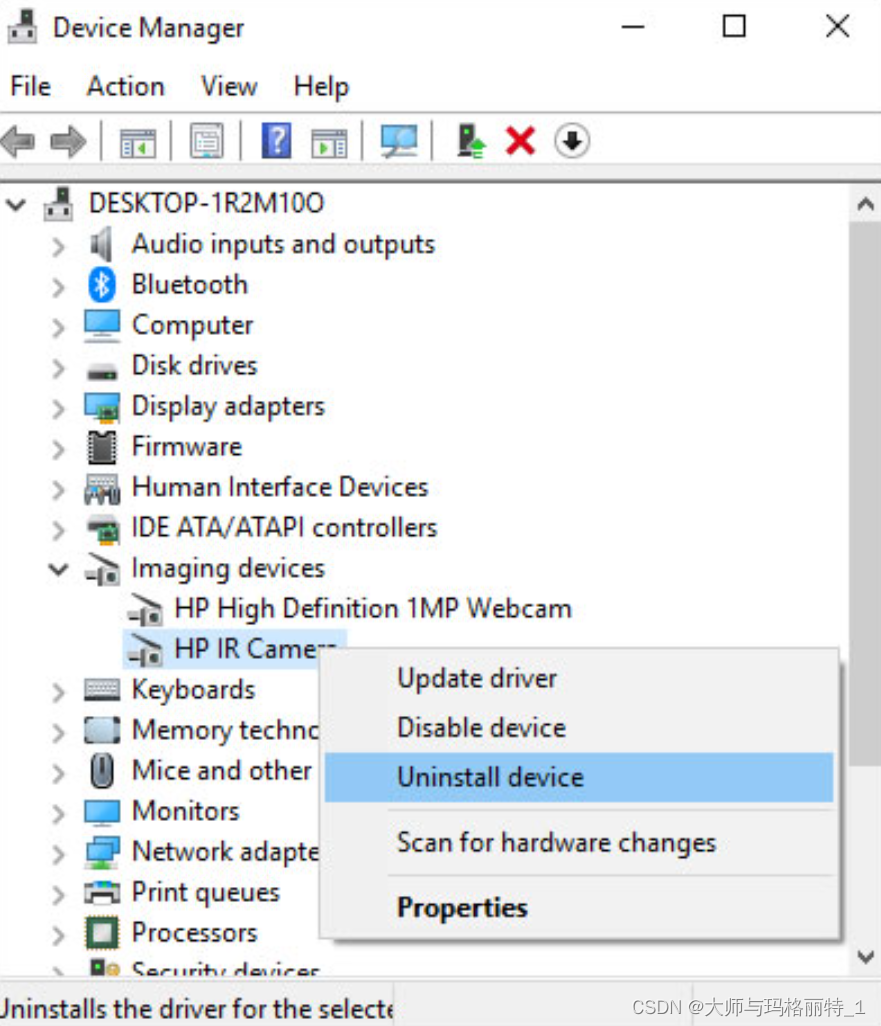Expand the Keyboards node
The height and width of the screenshot is (1026, 881).
click(x=58, y=692)
